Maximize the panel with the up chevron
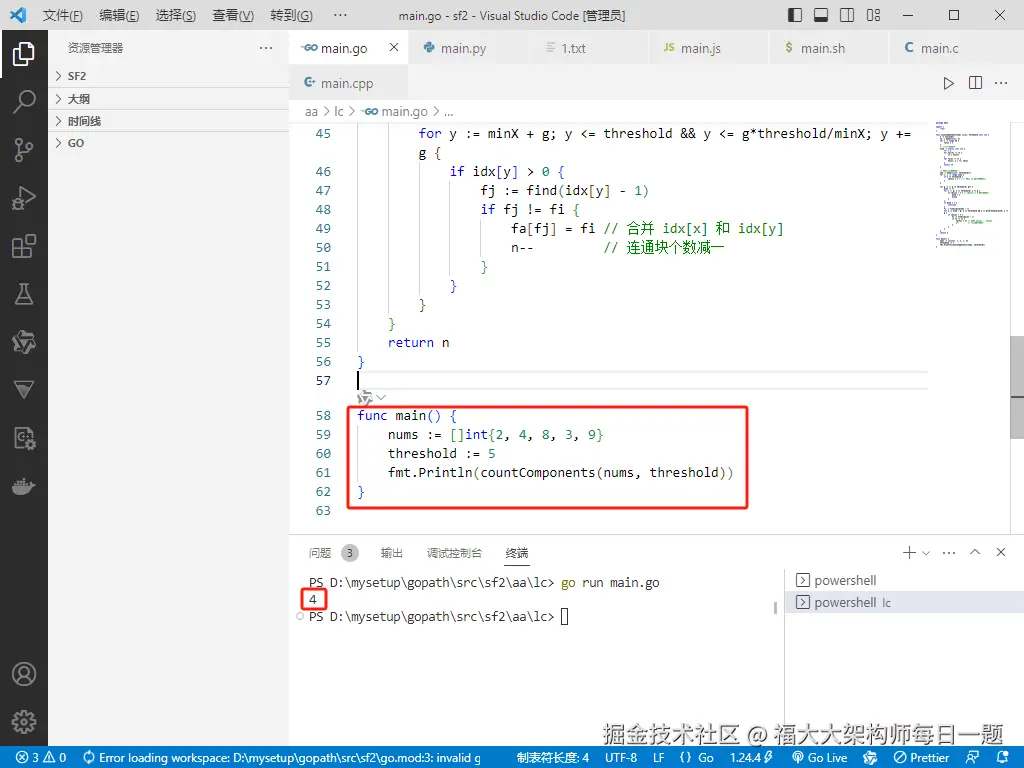Screen dimensions: 1024x768 pyautogui.click(x=975, y=552)
